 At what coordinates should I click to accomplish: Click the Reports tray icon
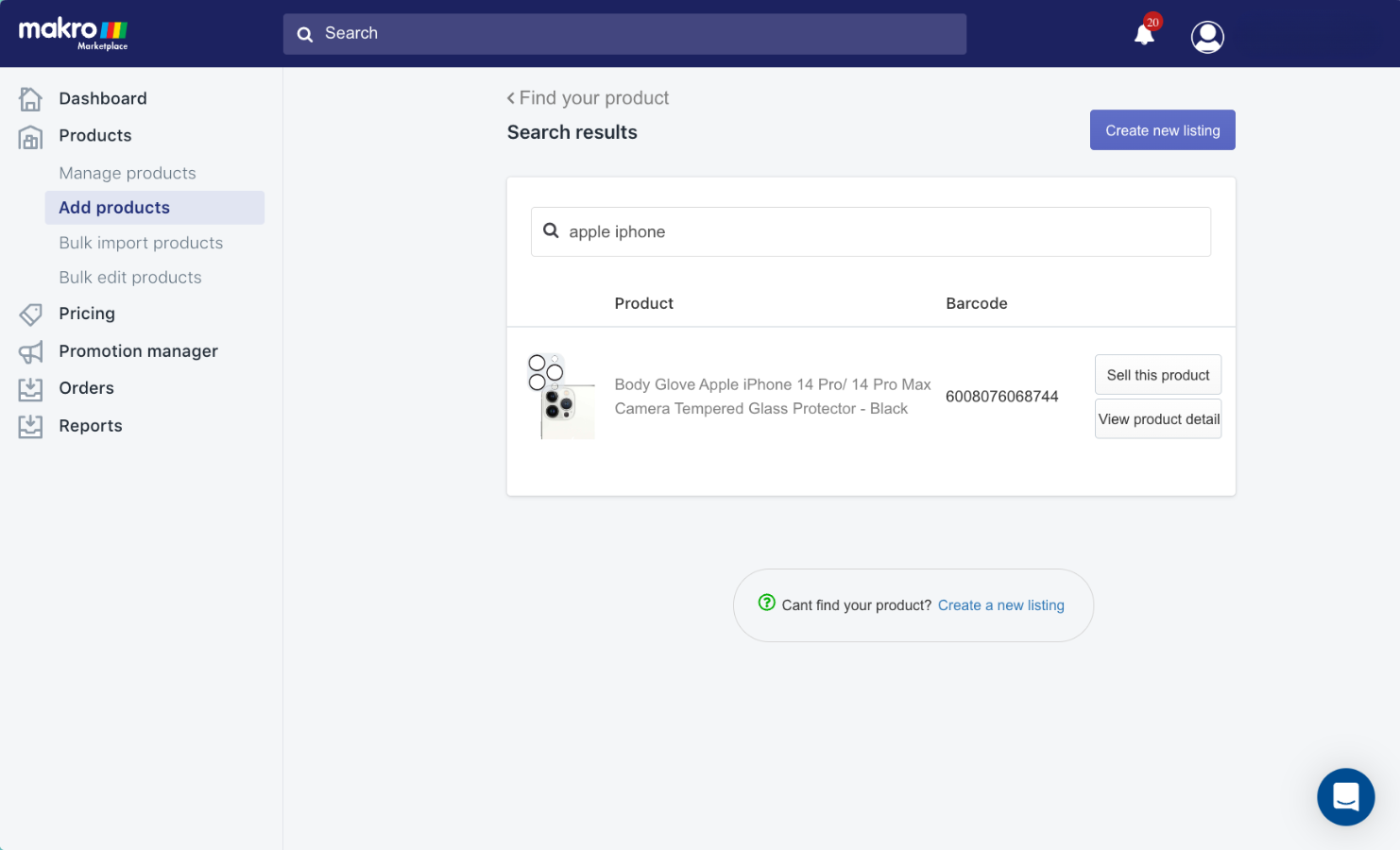[31, 426]
